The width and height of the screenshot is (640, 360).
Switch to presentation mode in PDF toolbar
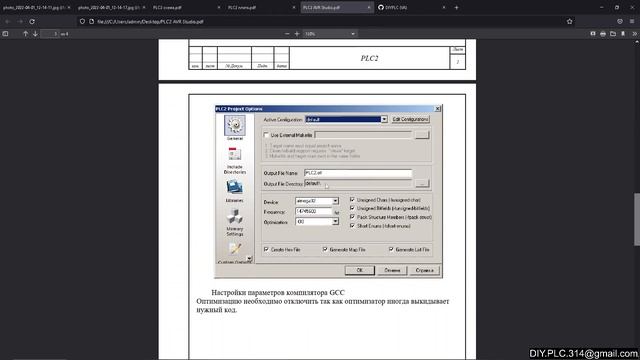593,34
